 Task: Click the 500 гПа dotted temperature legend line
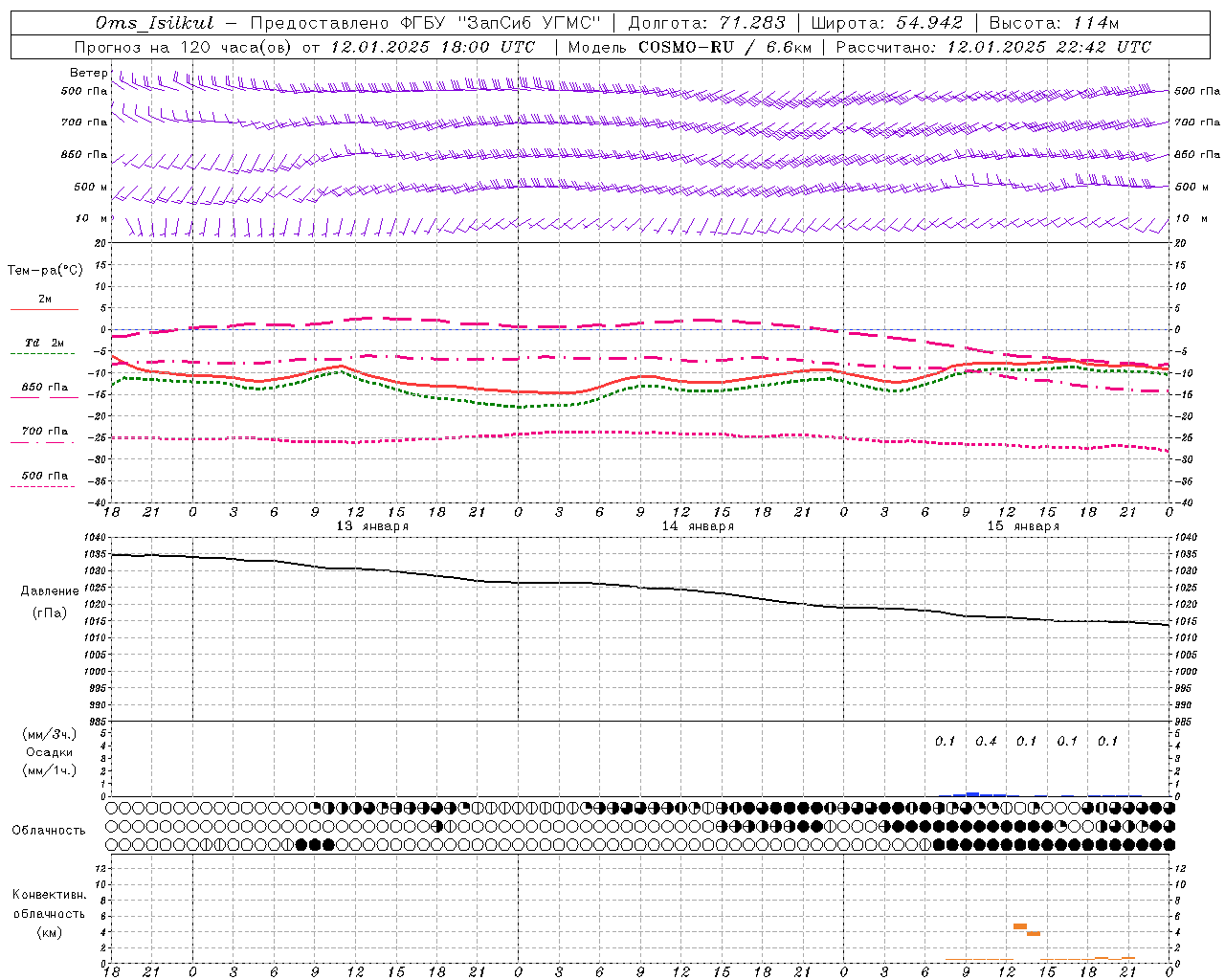coord(42,486)
